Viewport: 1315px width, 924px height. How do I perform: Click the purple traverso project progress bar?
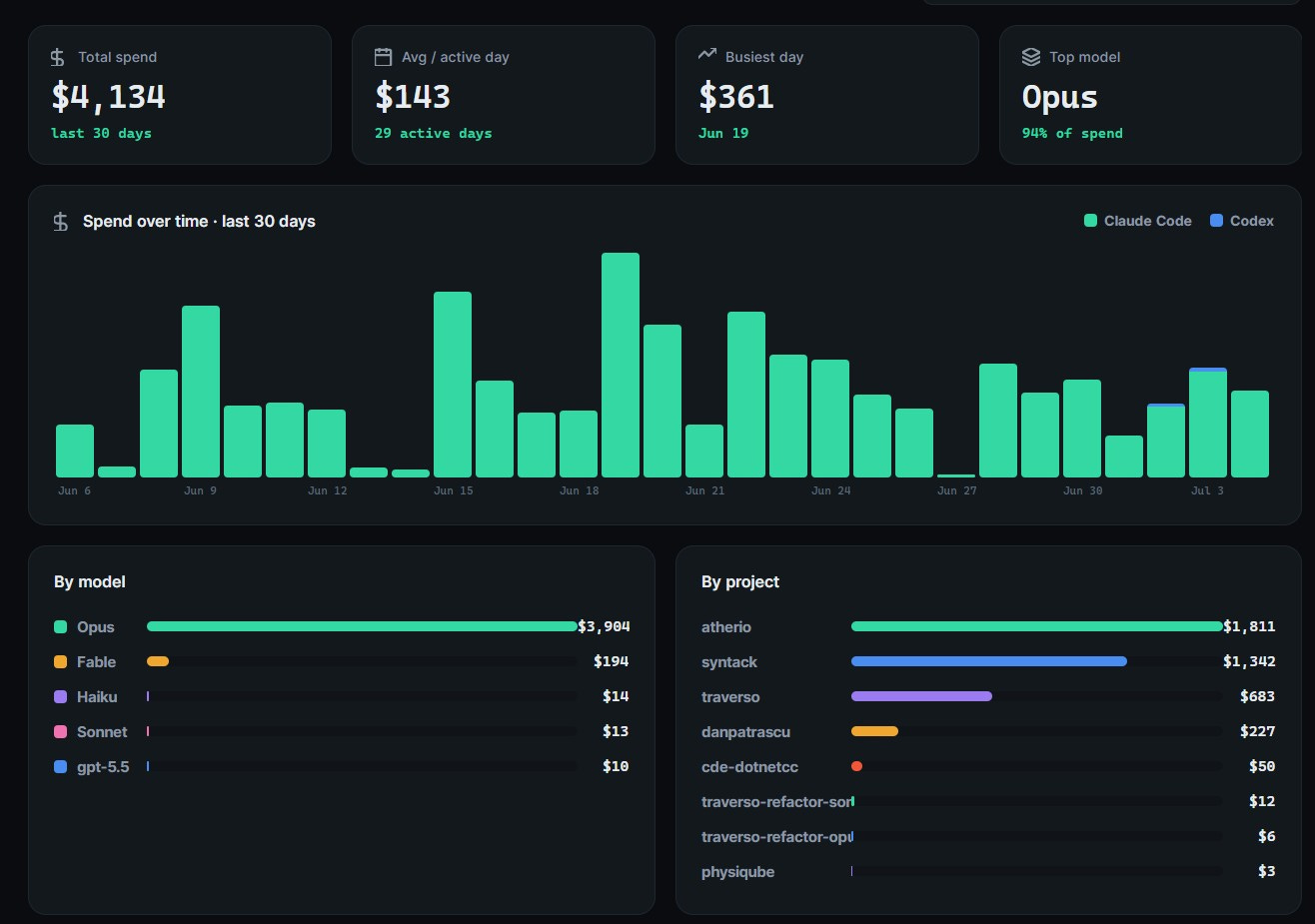pos(921,696)
